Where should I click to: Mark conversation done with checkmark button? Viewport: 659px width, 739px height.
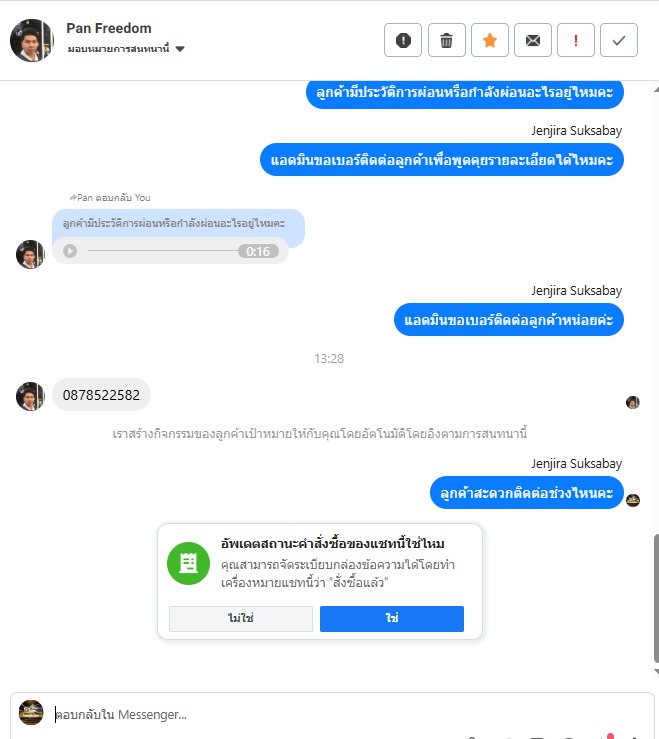(x=619, y=40)
